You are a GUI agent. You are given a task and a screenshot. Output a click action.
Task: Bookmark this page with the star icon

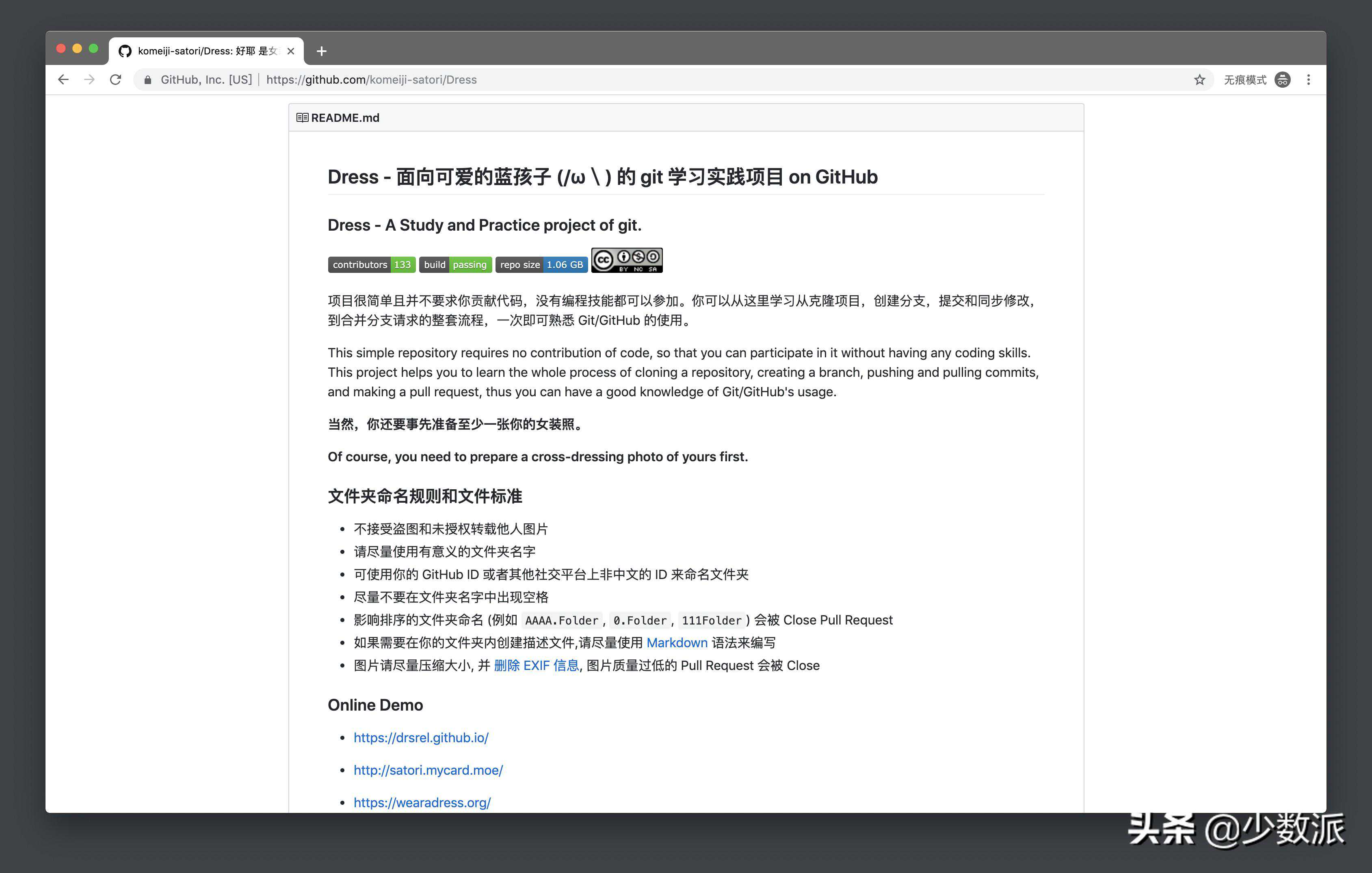[x=1199, y=80]
